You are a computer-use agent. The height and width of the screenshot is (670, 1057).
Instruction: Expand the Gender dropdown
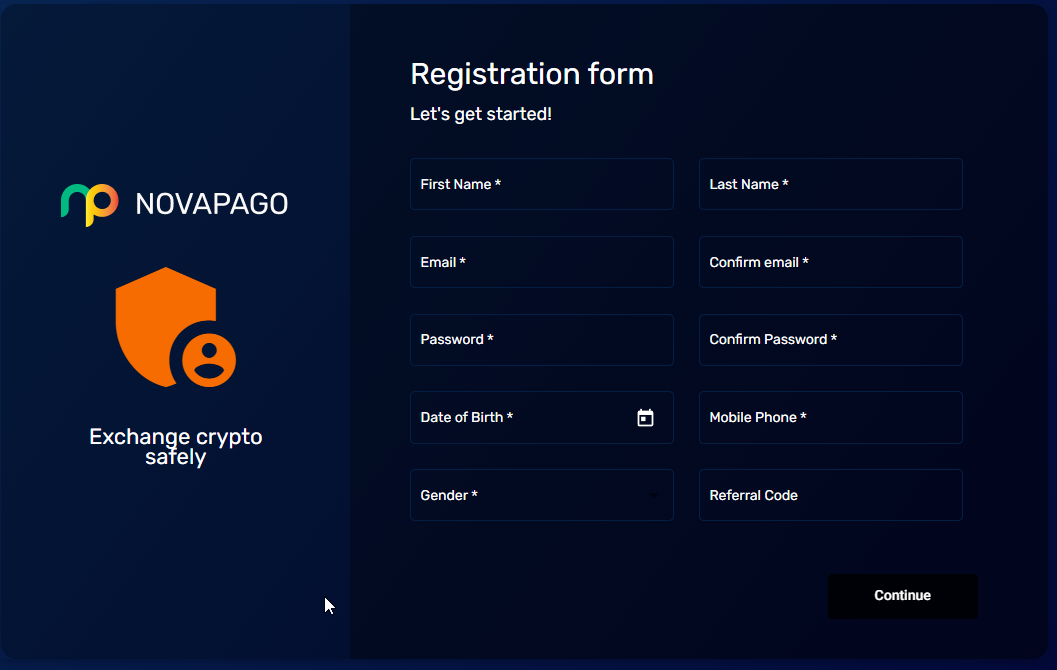point(653,496)
